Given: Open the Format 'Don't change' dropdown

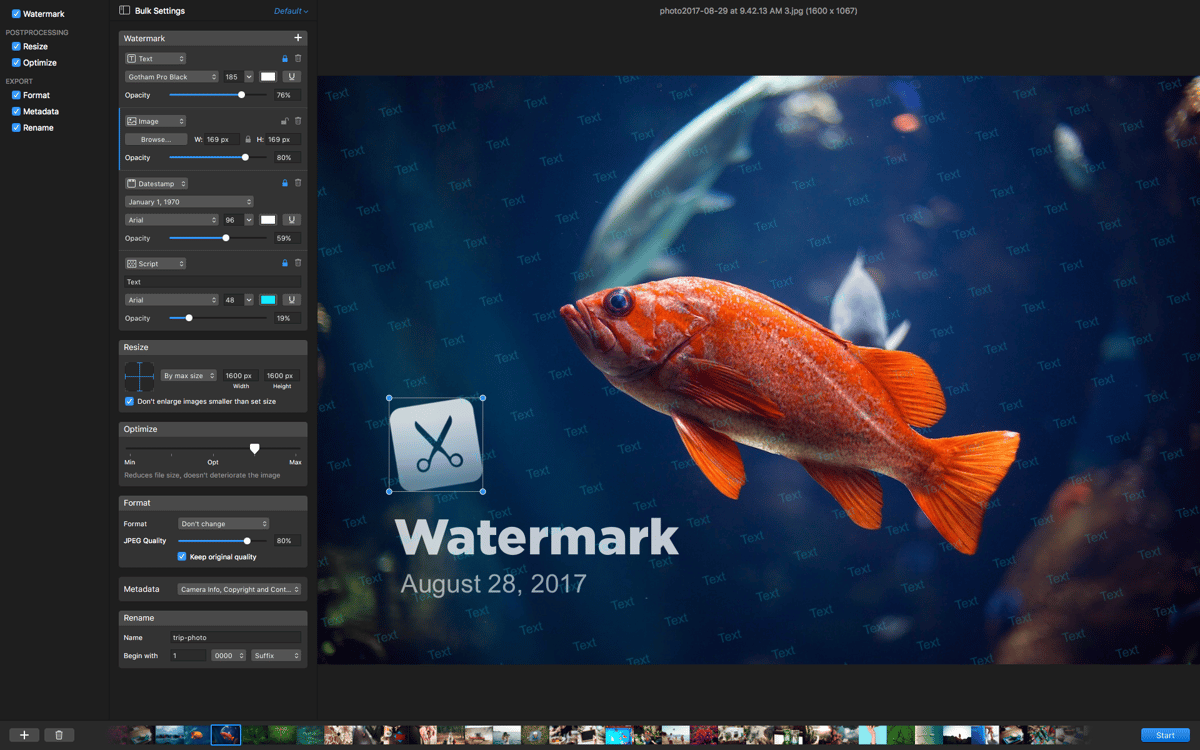Looking at the screenshot, I should (222, 523).
